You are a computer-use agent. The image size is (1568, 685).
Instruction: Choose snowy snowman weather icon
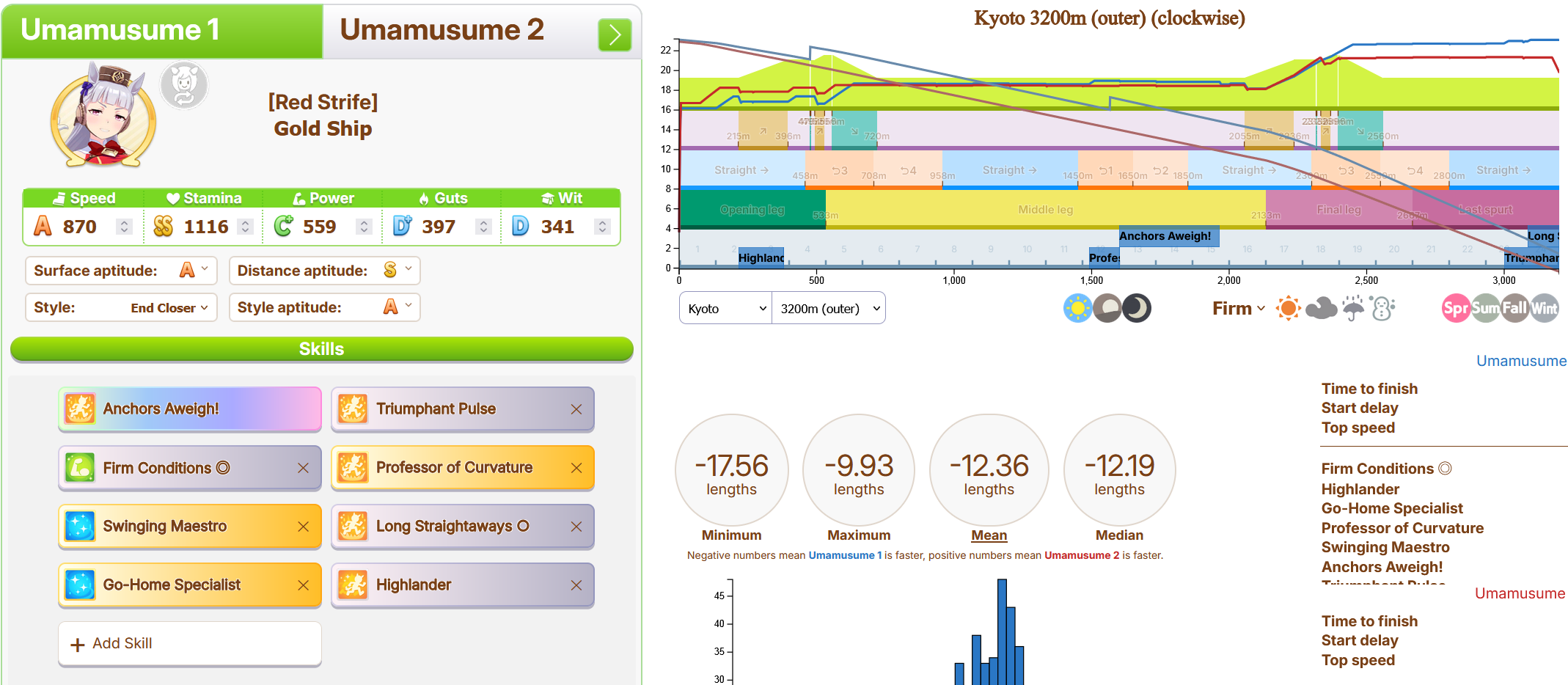pyautogui.click(x=1382, y=309)
